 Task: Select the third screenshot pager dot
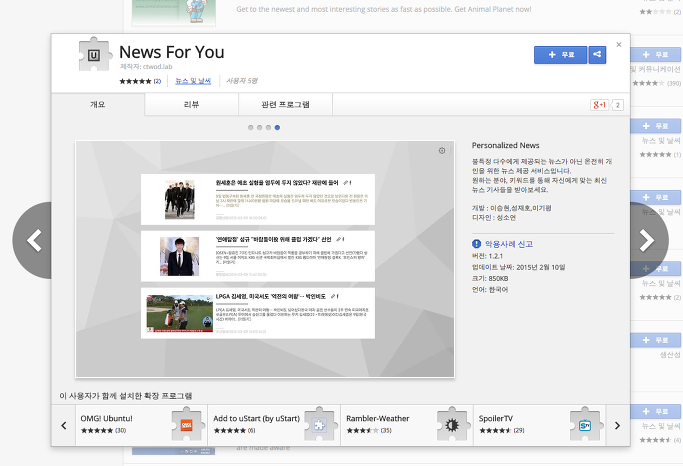(x=268, y=128)
